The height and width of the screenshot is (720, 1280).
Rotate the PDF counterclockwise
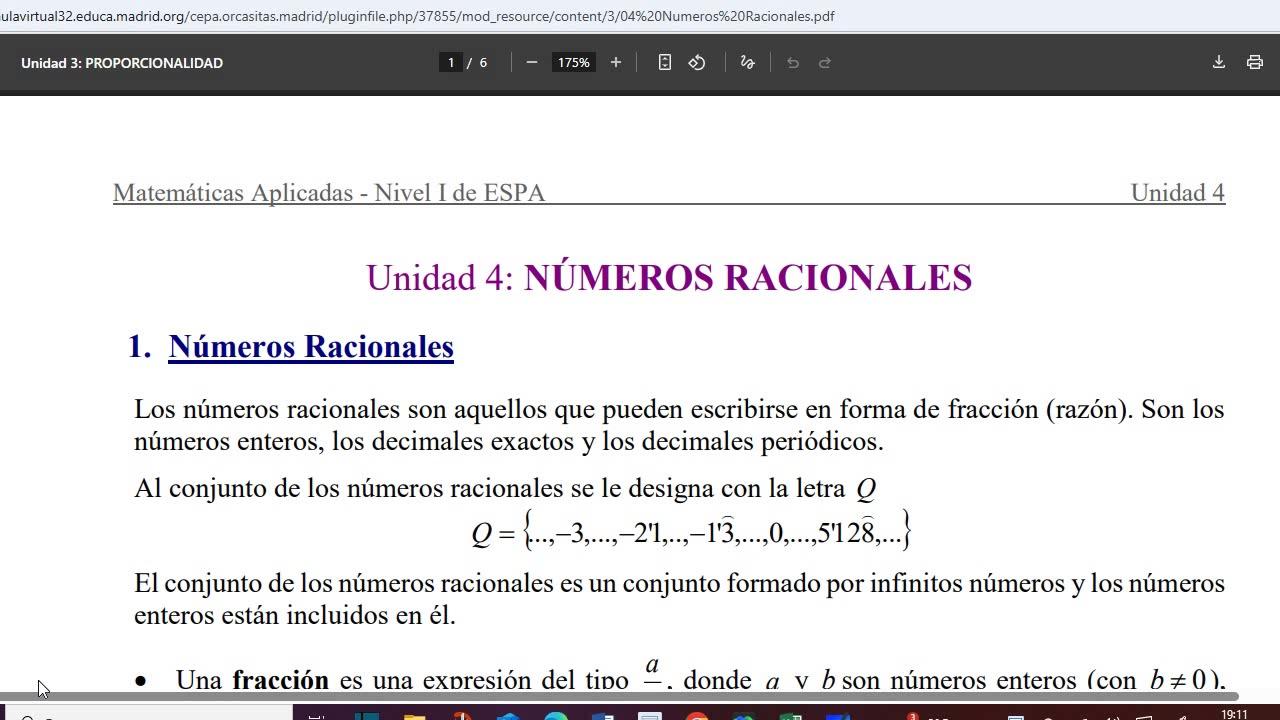pyautogui.click(x=697, y=62)
